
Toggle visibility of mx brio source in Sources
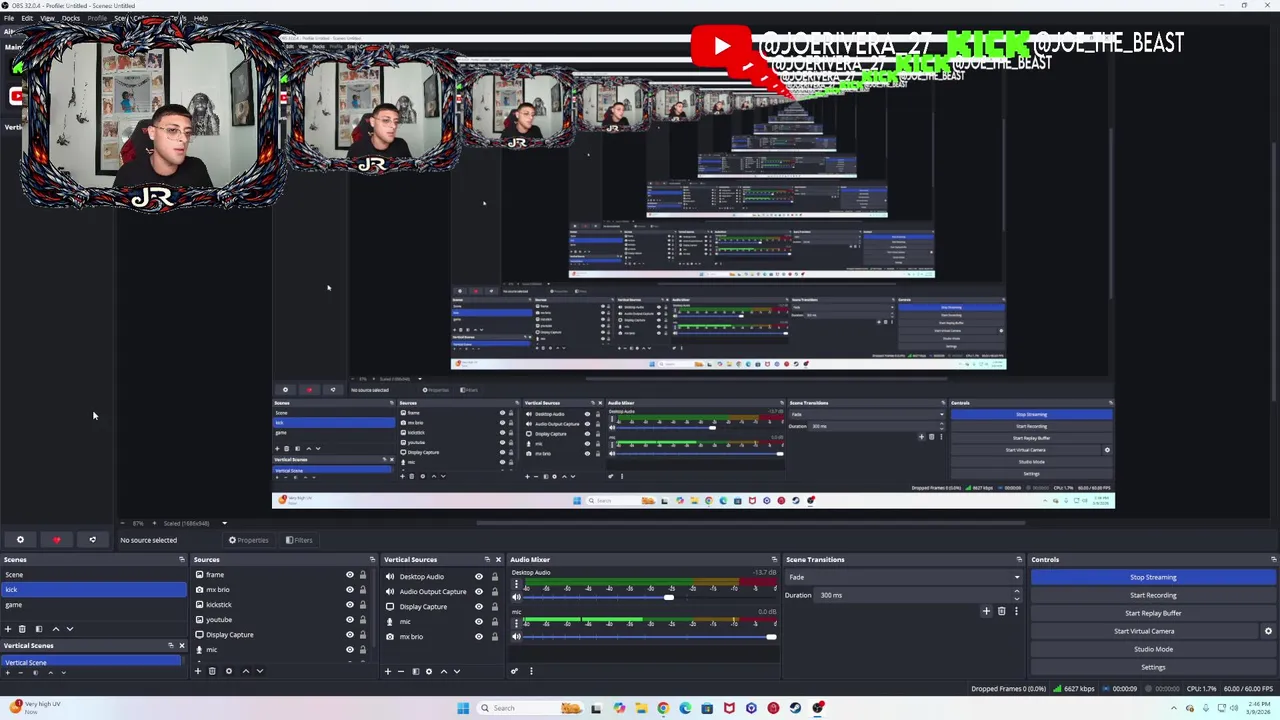click(x=350, y=590)
